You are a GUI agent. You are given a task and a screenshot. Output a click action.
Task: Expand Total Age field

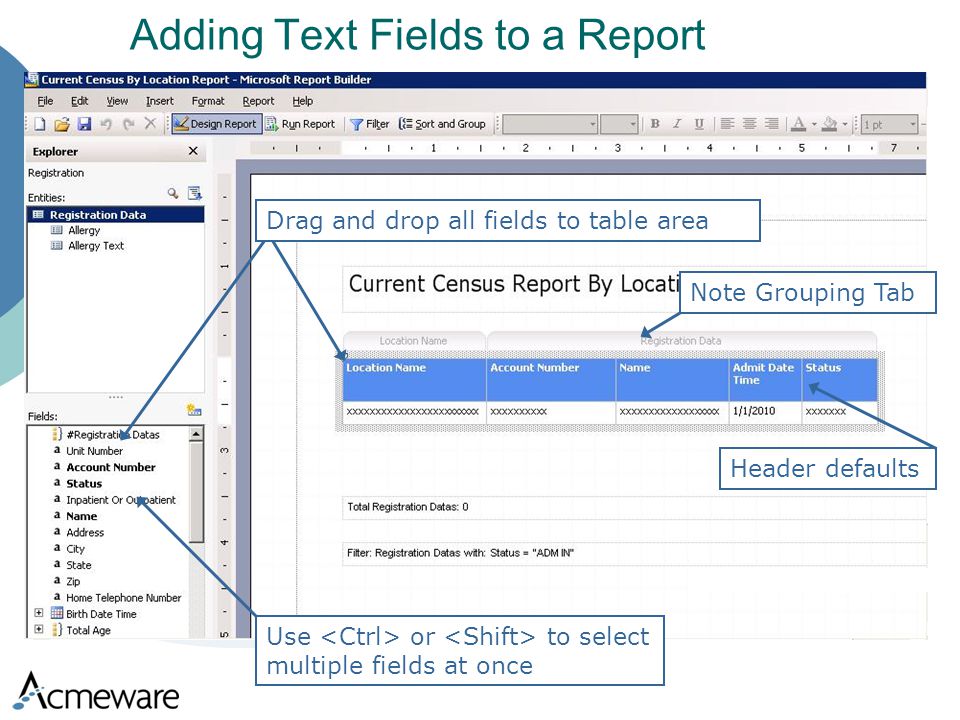39,629
